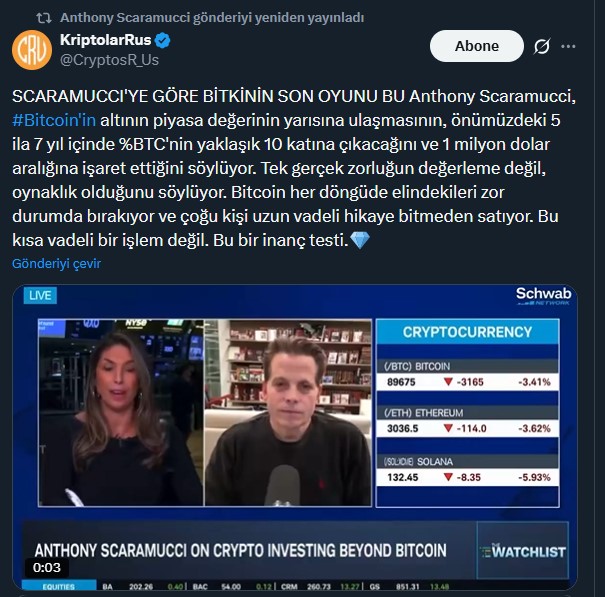The height and width of the screenshot is (597, 605).
Task: Click the 0:03 video timestamp
Action: point(47,568)
